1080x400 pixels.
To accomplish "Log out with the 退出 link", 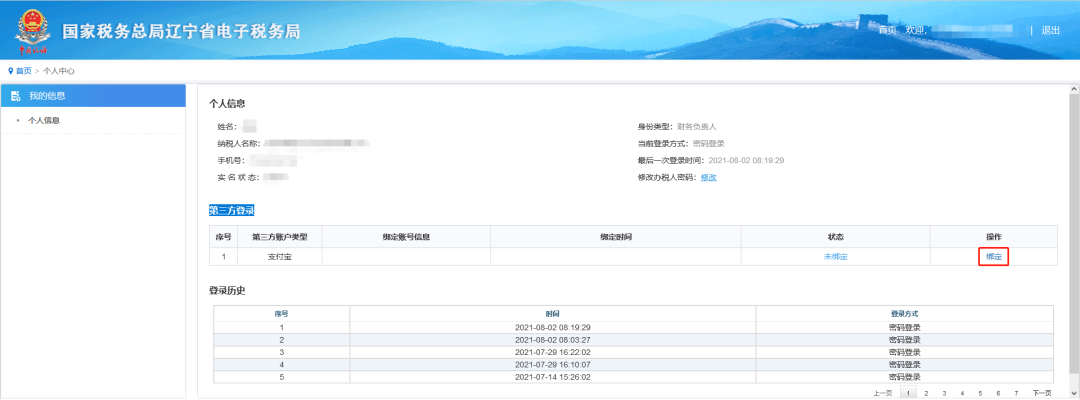I will pyautogui.click(x=1050, y=30).
